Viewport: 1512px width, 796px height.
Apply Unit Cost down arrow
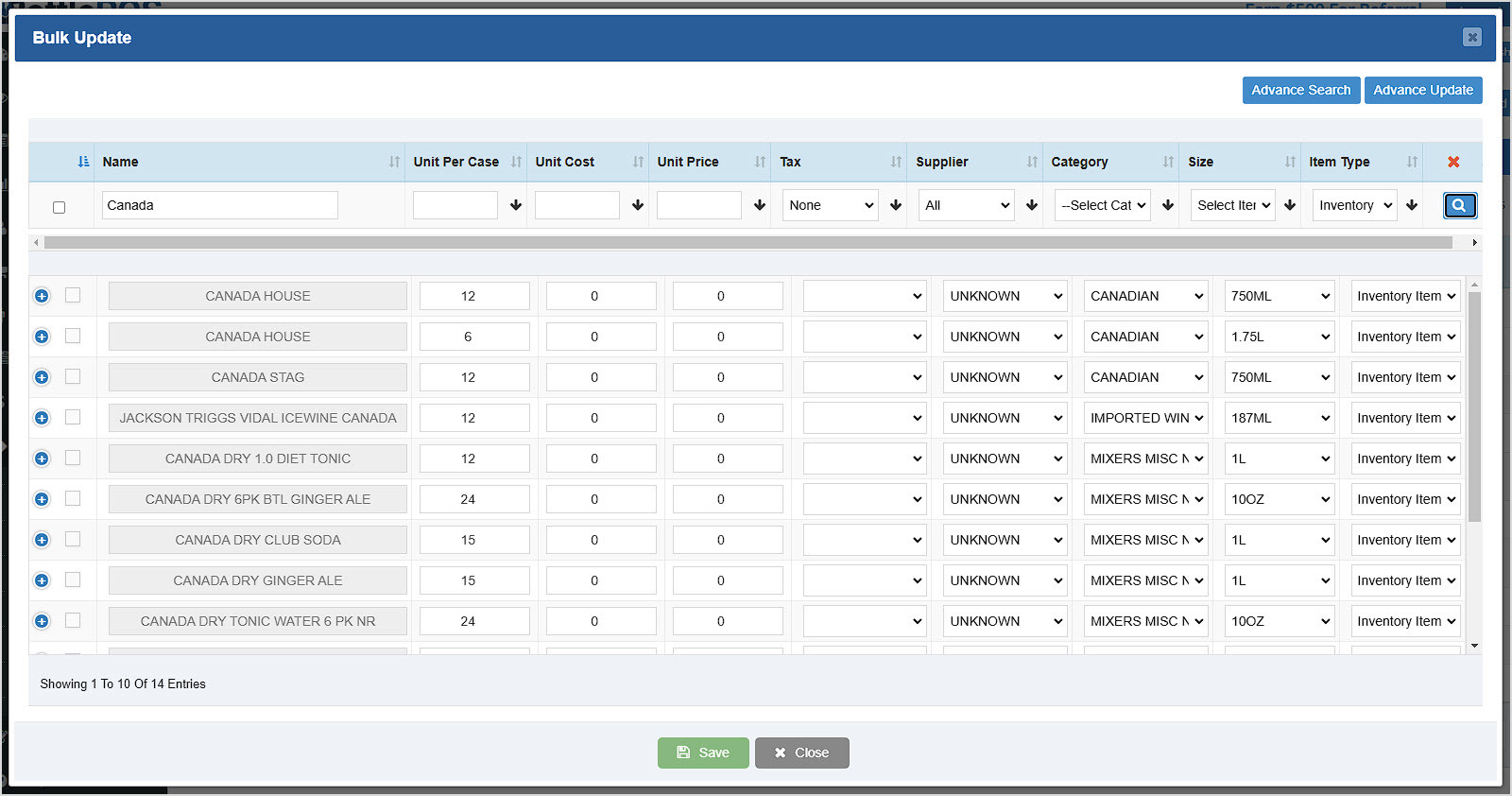[x=638, y=205]
